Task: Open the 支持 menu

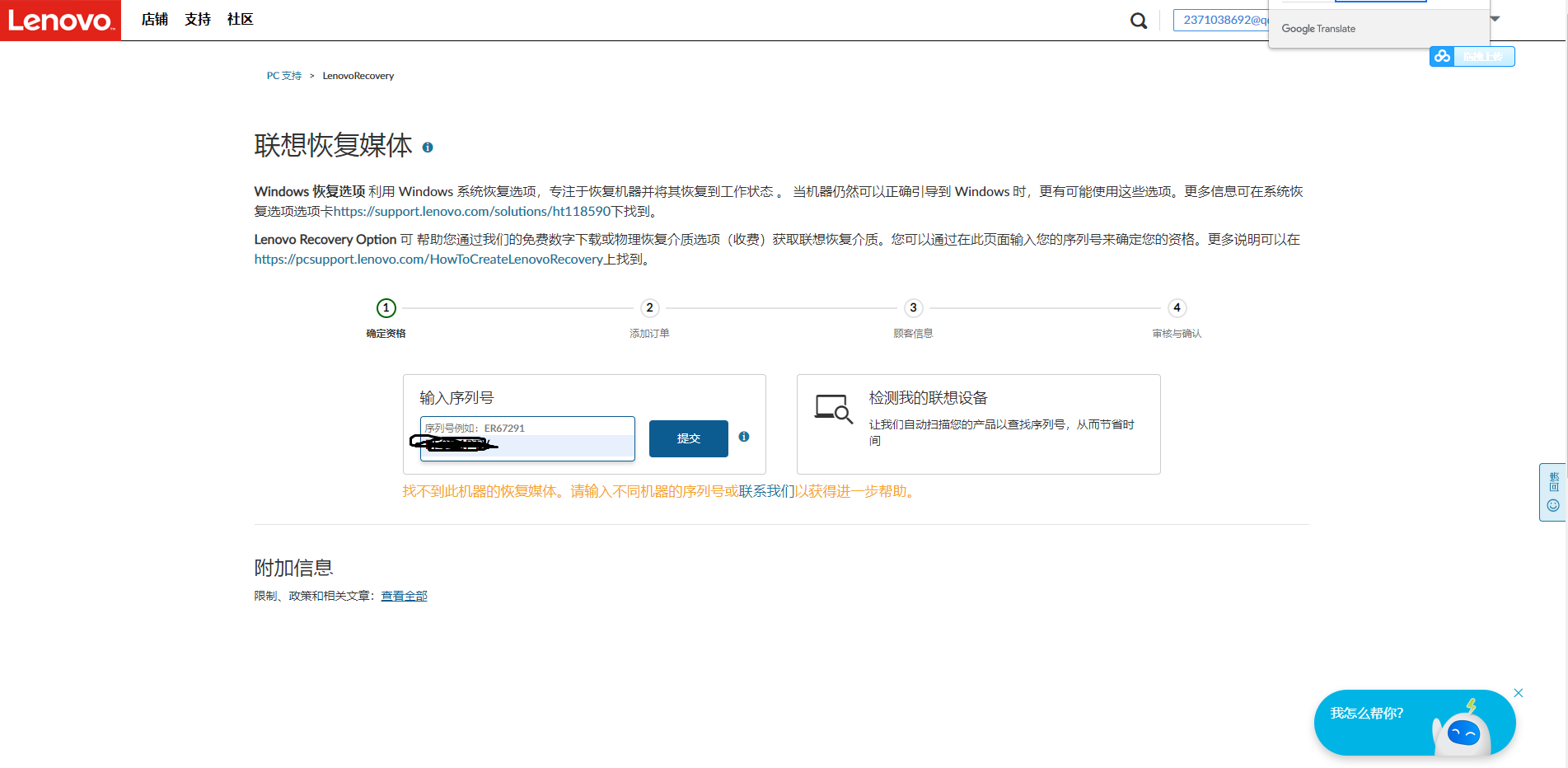Action: (x=198, y=19)
